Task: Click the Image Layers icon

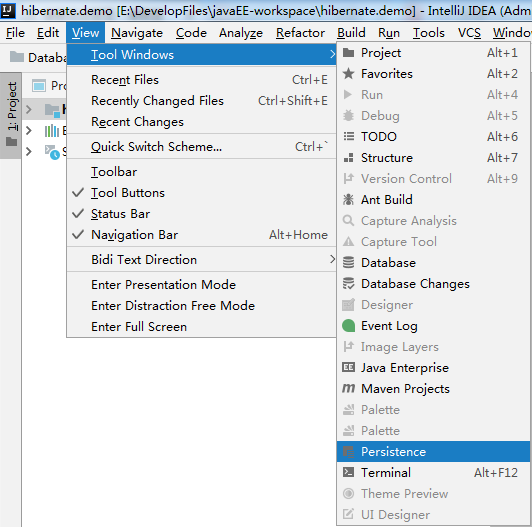Action: tap(348, 346)
